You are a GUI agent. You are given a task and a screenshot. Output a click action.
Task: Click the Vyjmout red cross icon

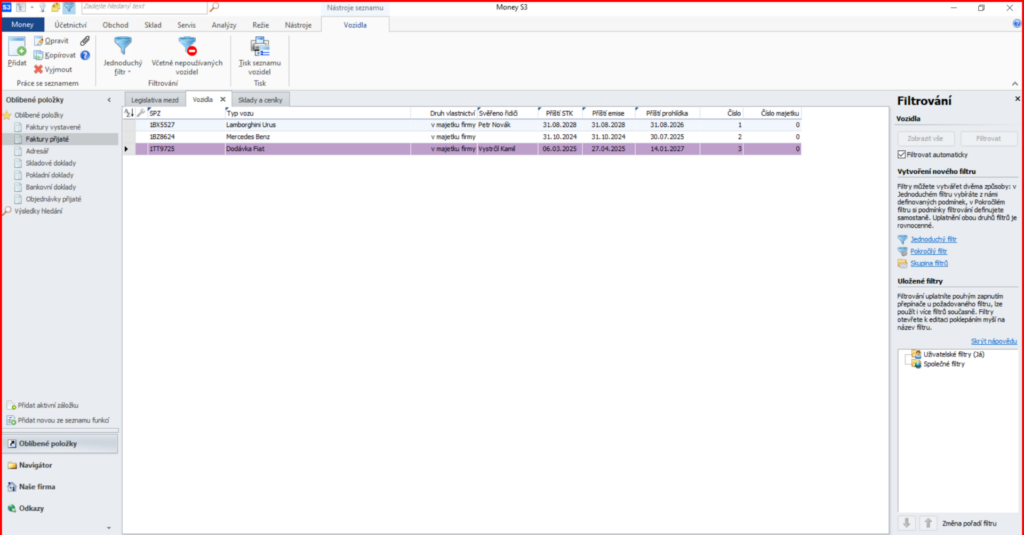tap(39, 69)
